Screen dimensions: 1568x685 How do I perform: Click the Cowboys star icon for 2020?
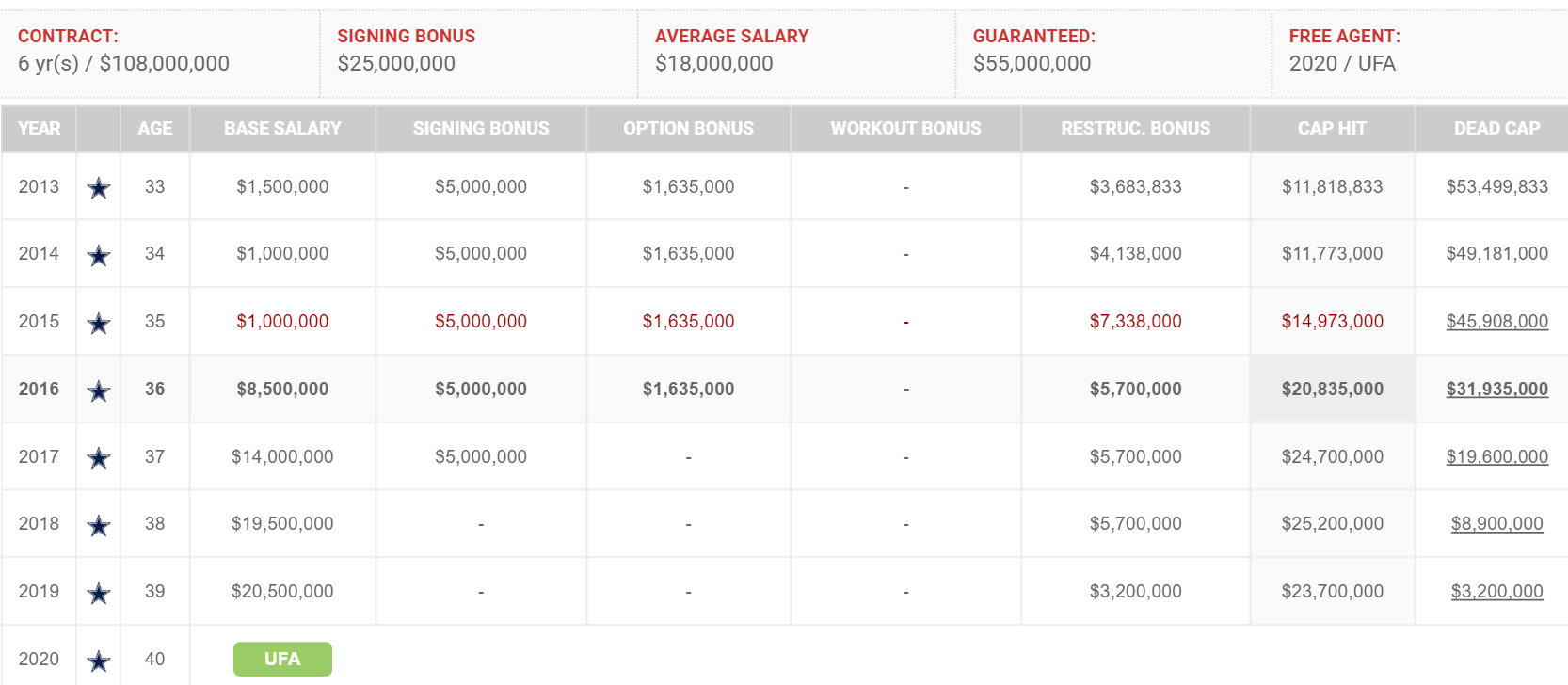click(x=99, y=661)
